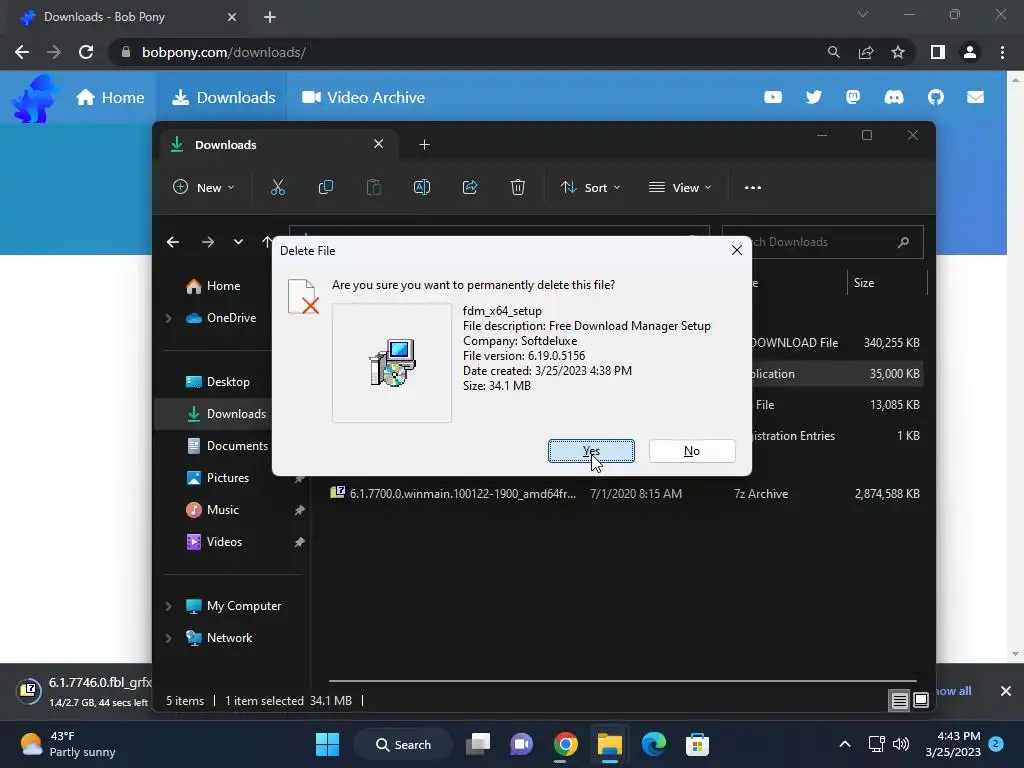Image resolution: width=1024 pixels, height=768 pixels.
Task: Add a new File Explorer tab
Action: [424, 144]
